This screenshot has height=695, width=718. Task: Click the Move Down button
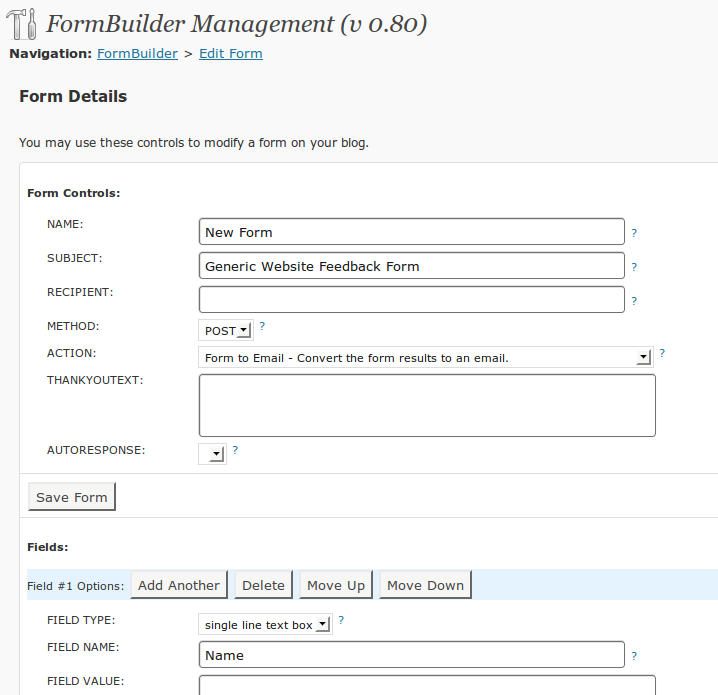pyautogui.click(x=425, y=585)
